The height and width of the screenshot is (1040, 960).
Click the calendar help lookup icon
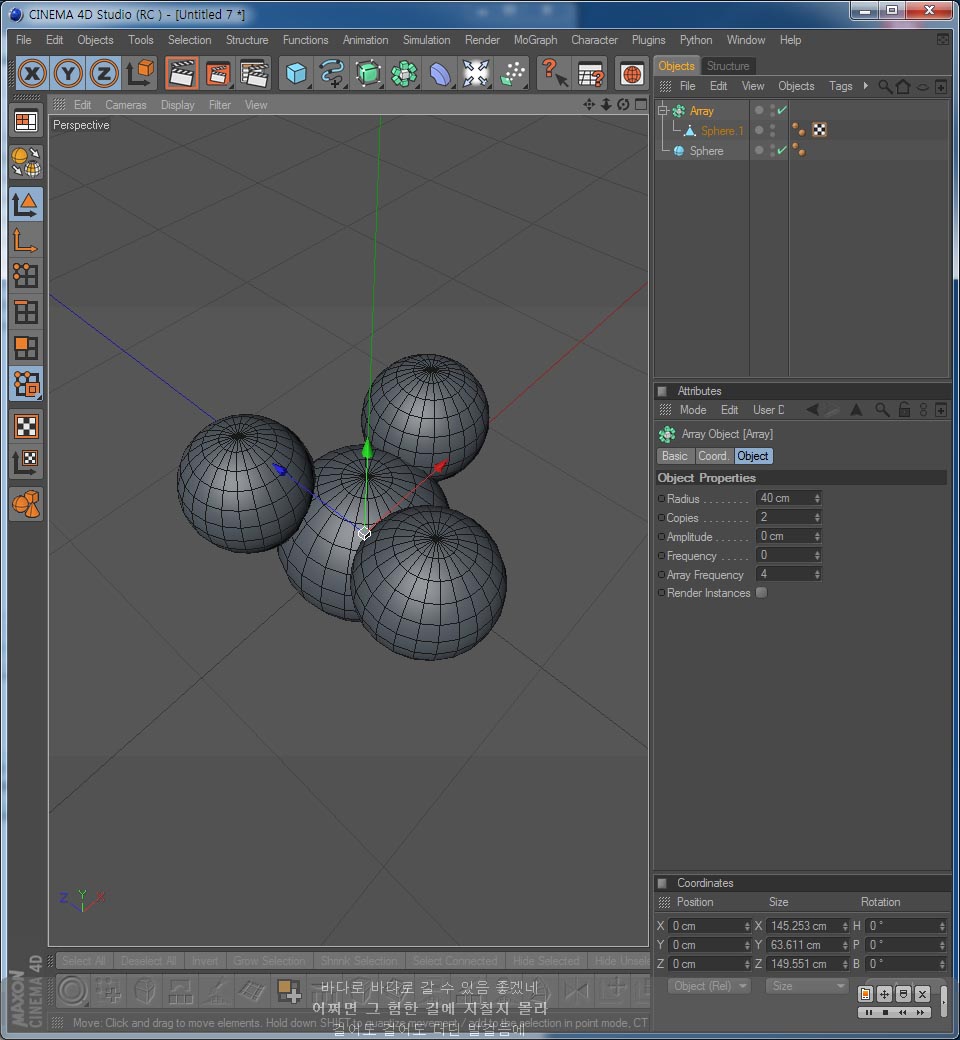tap(589, 74)
